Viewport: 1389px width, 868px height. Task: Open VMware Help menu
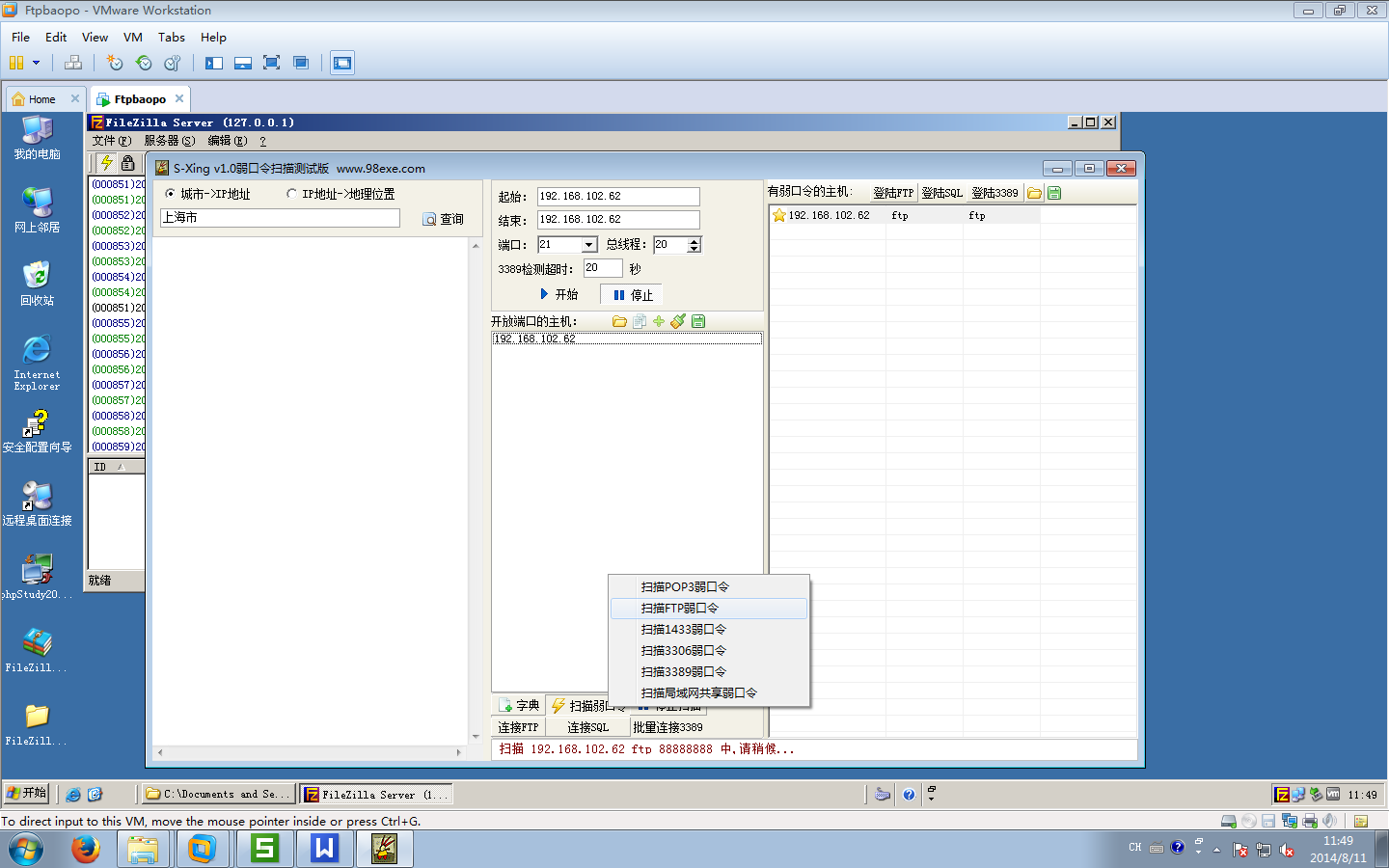click(213, 37)
